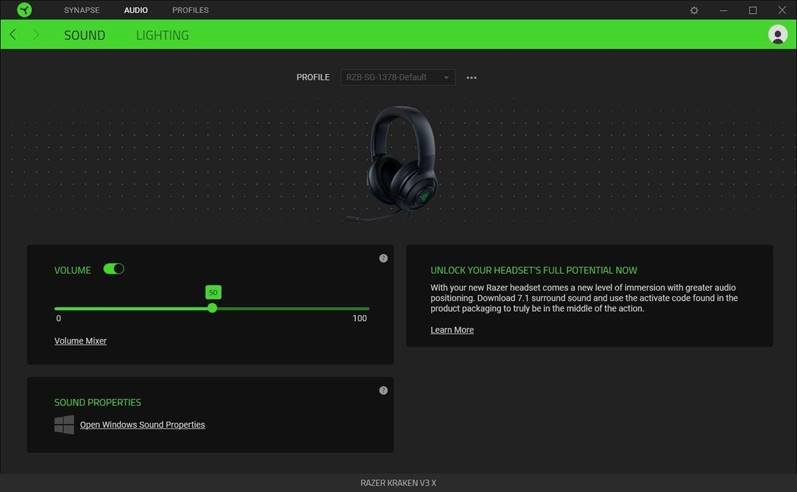Click the 100 maximum volume label
This screenshot has width=797, height=492.
359,318
